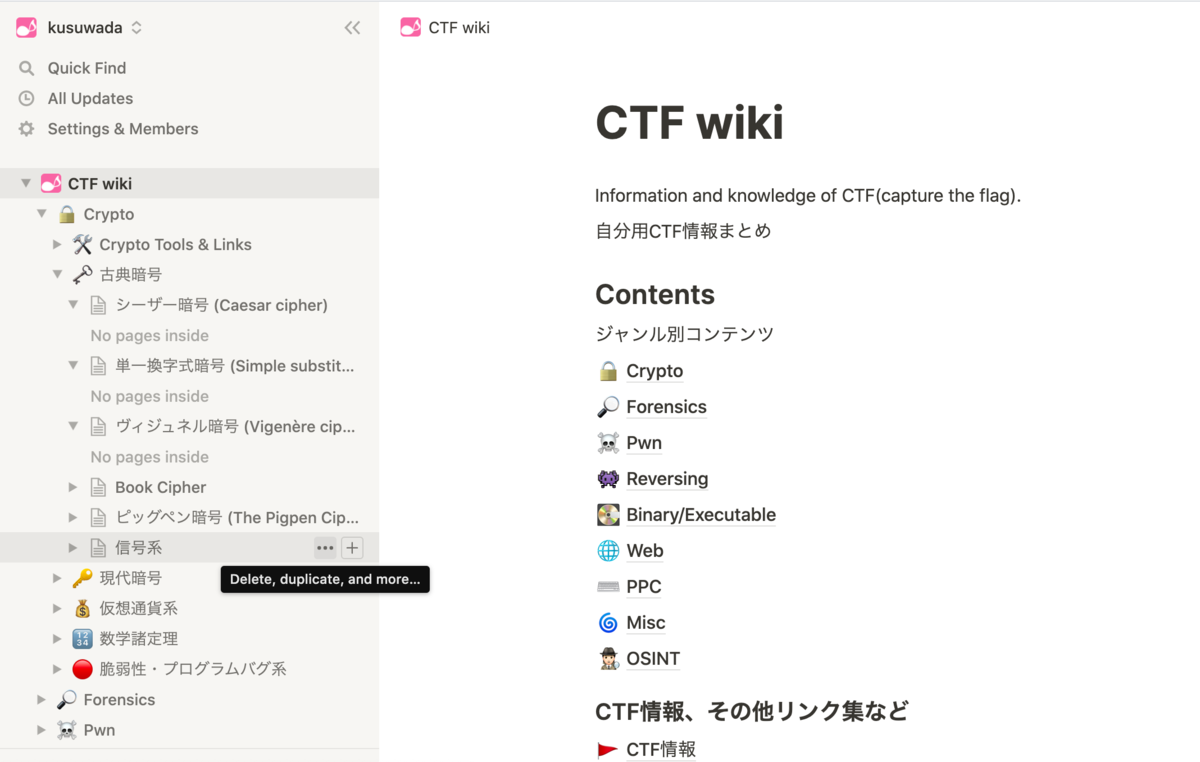Open the Misc link in Contents
Image resolution: width=1200 pixels, height=762 pixels.
tap(646, 623)
